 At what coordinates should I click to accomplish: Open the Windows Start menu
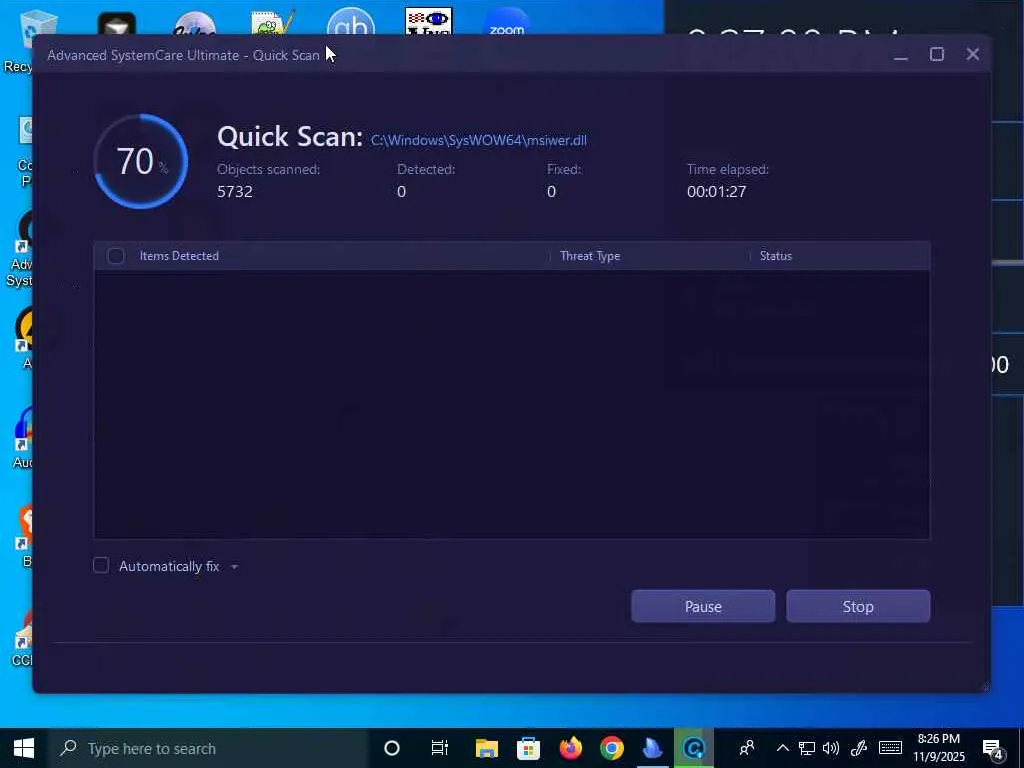(24, 748)
